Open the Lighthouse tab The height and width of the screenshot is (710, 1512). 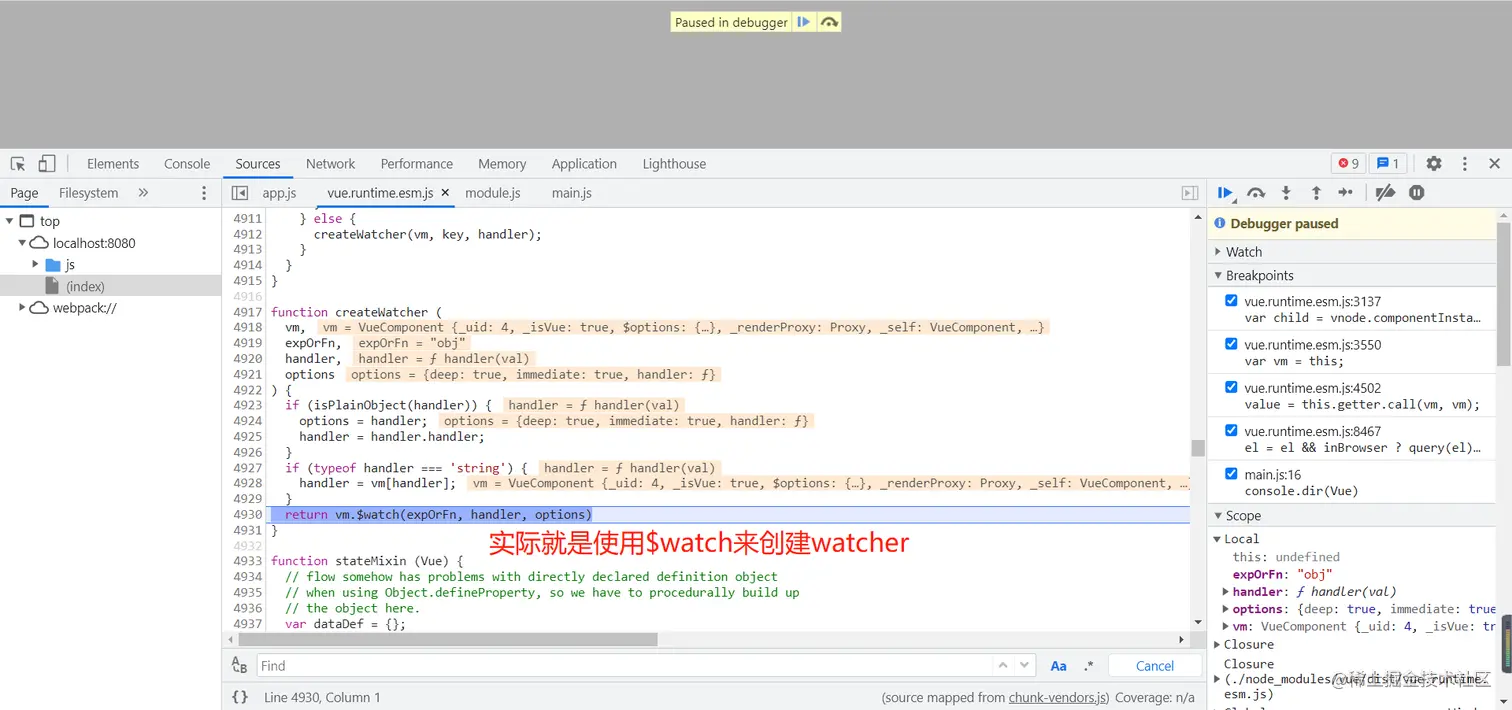pyautogui.click(x=674, y=164)
